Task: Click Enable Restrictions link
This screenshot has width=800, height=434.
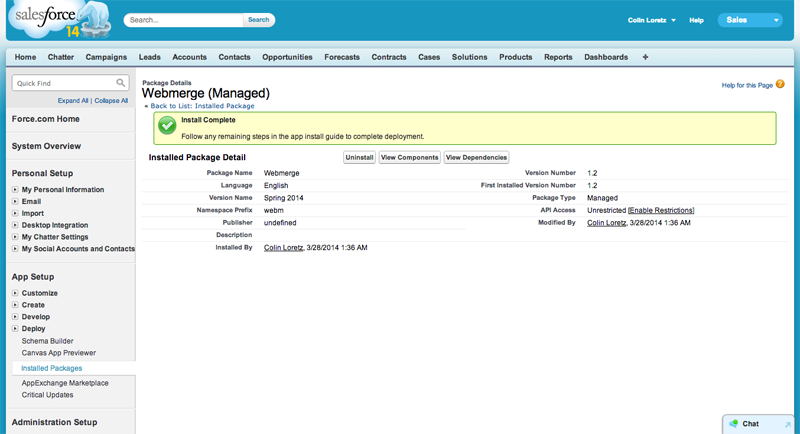Action: click(661, 210)
